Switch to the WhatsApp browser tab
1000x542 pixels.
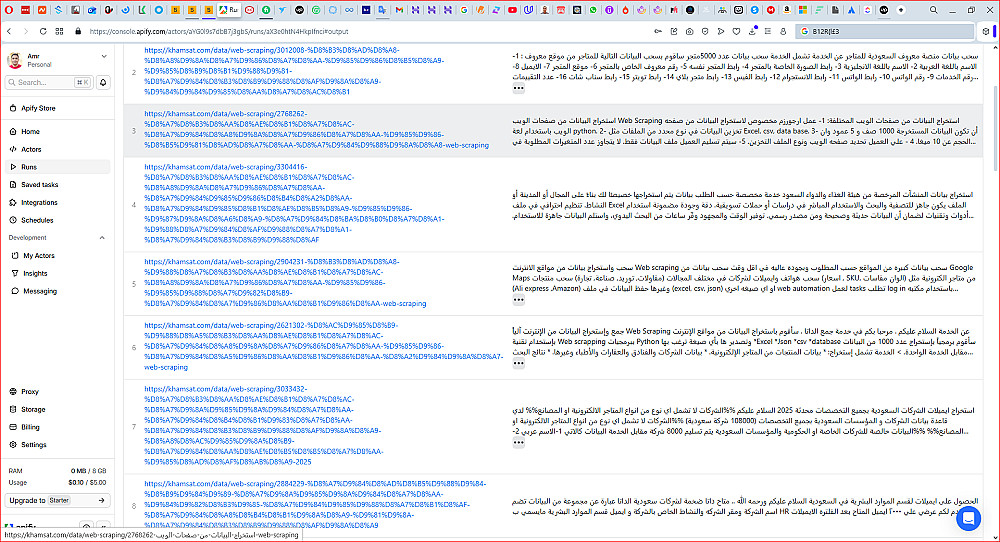593,10
